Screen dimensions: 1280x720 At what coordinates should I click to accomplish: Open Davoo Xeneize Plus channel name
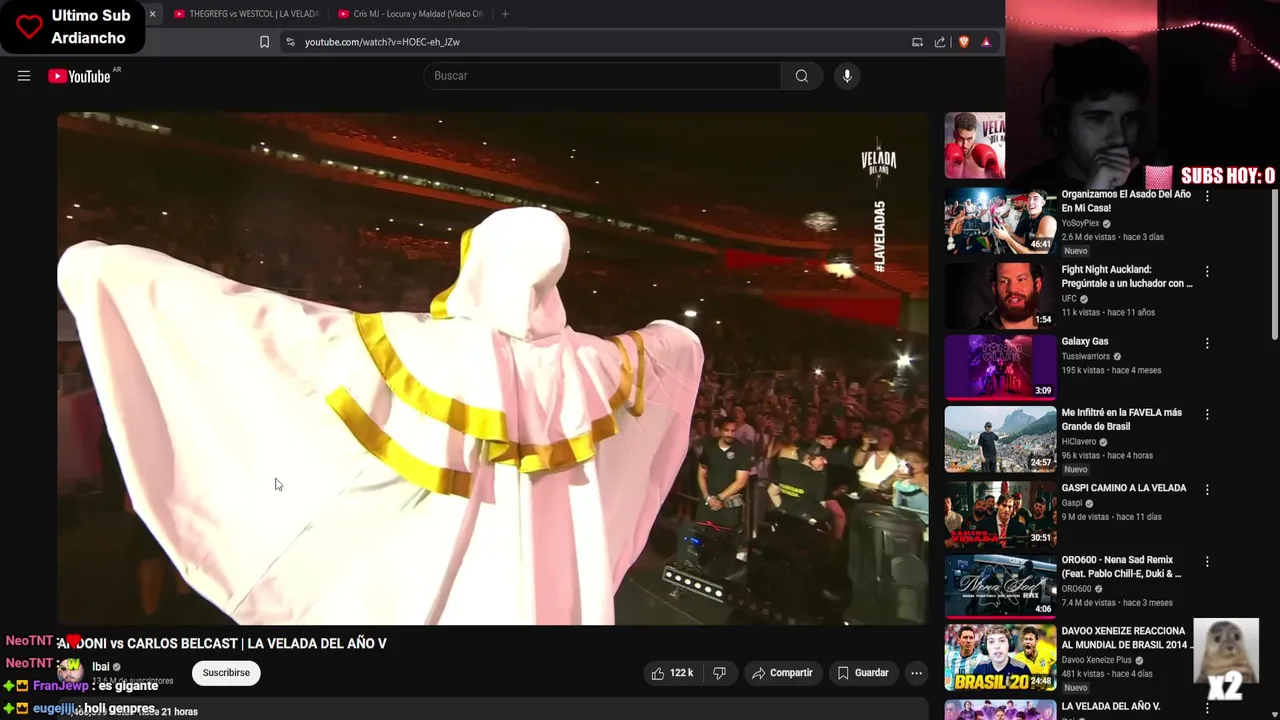(1097, 660)
